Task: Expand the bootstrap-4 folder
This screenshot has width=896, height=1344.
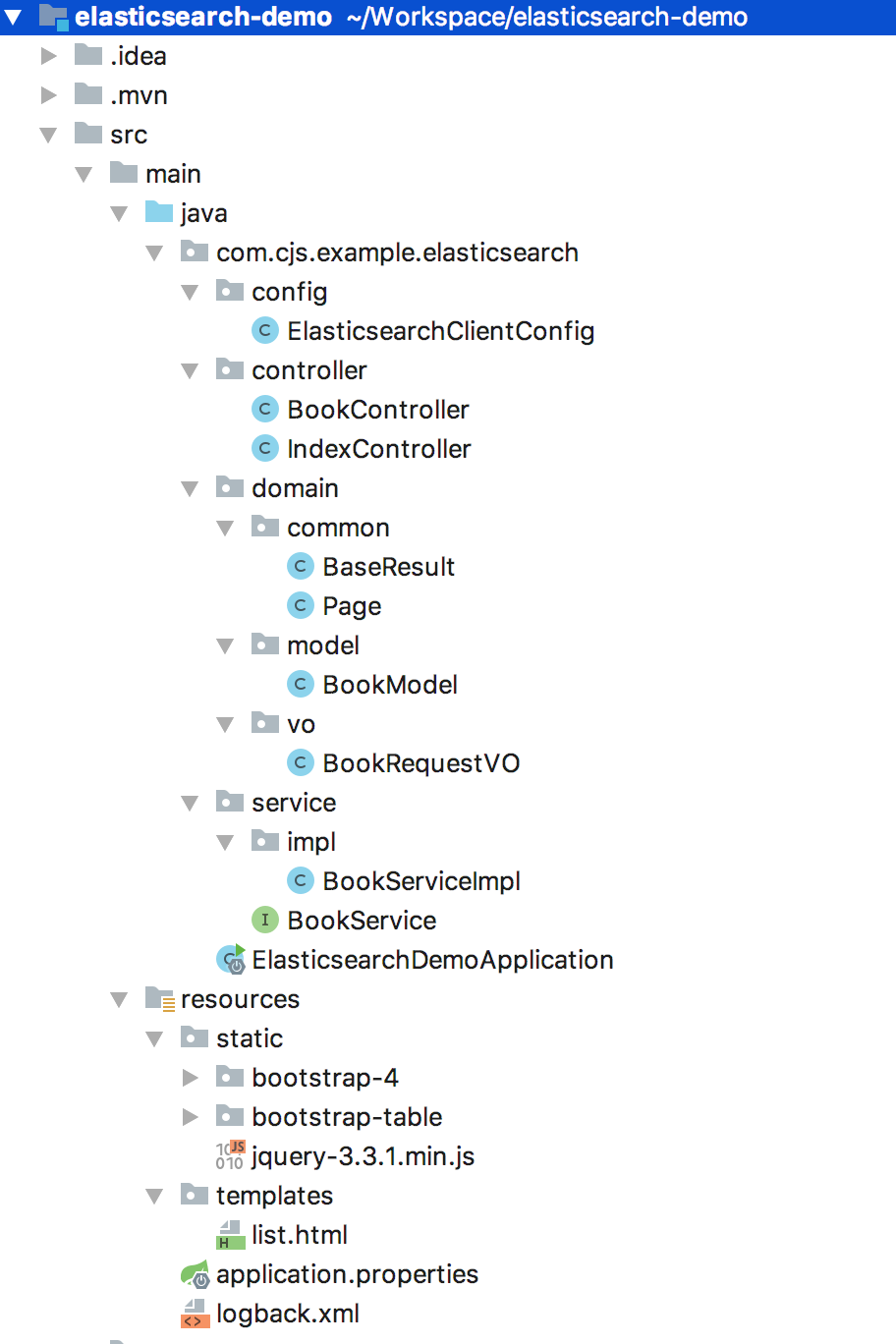Action: tap(191, 1078)
